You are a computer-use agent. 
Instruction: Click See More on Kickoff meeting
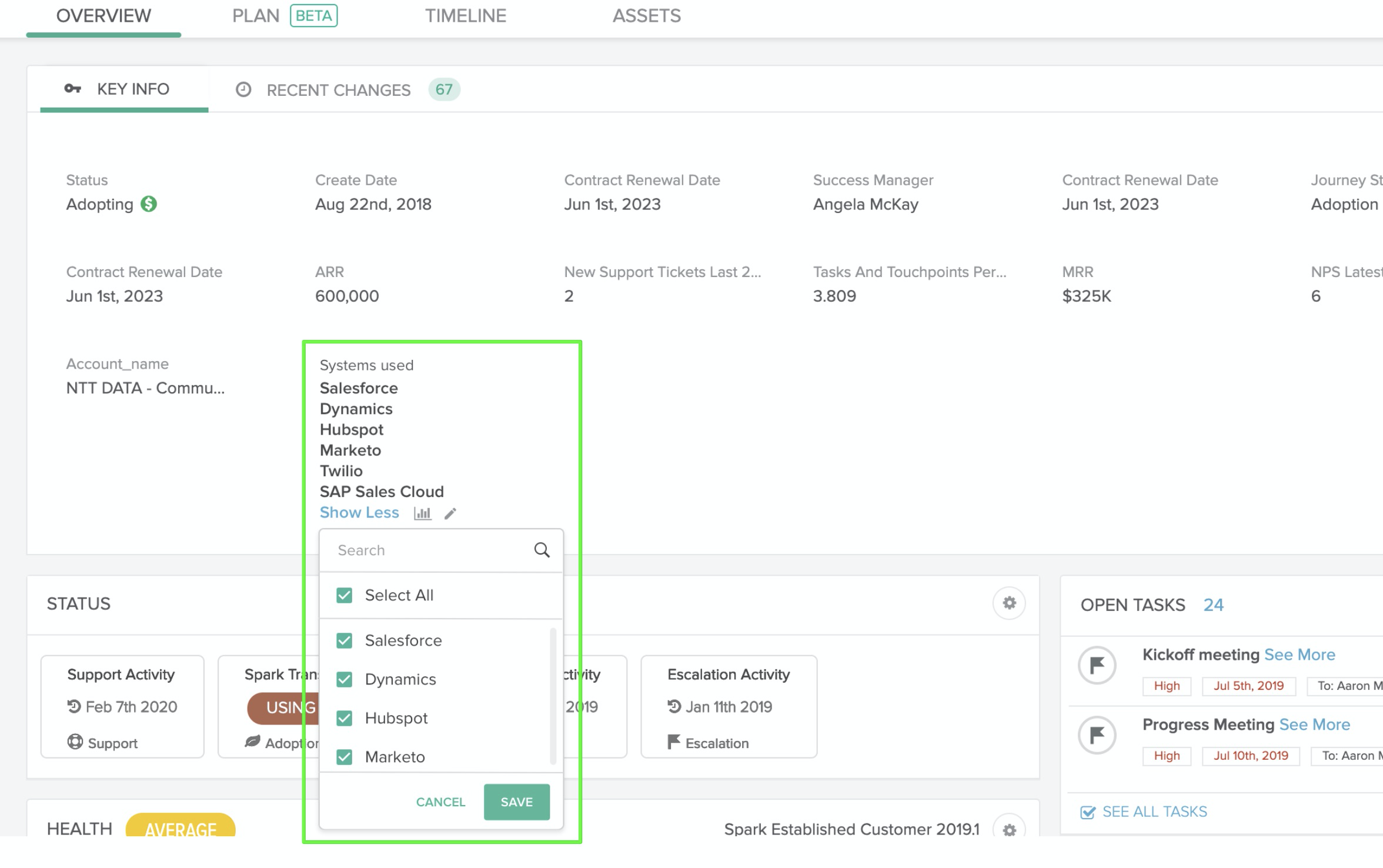click(1300, 655)
